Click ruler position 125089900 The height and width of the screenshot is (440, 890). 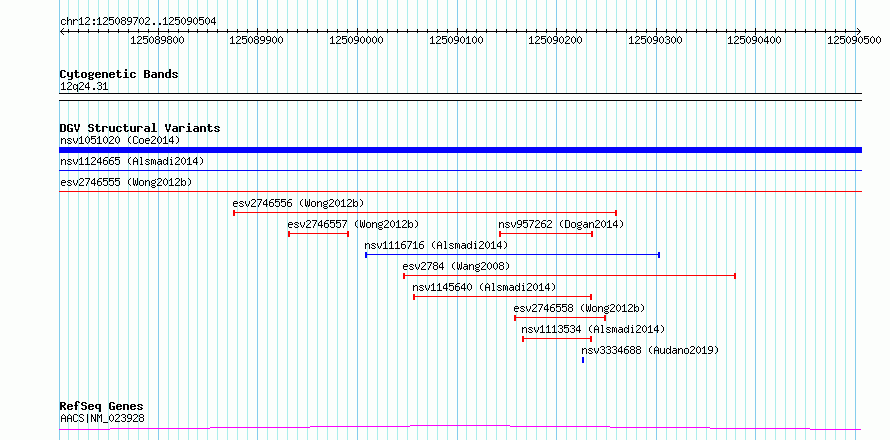pyautogui.click(x=257, y=40)
